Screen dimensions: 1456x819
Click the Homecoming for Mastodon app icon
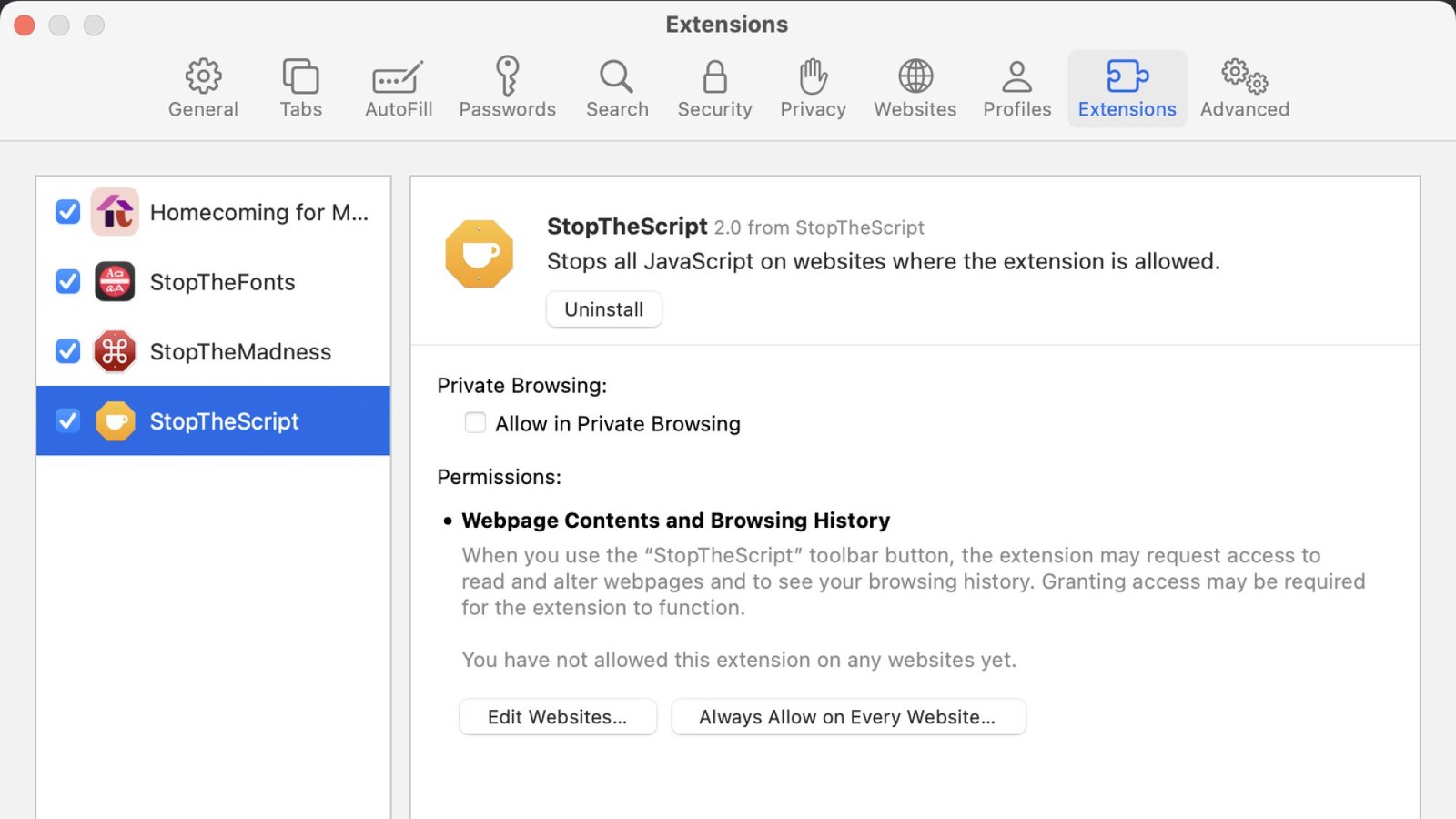pyautogui.click(x=115, y=212)
